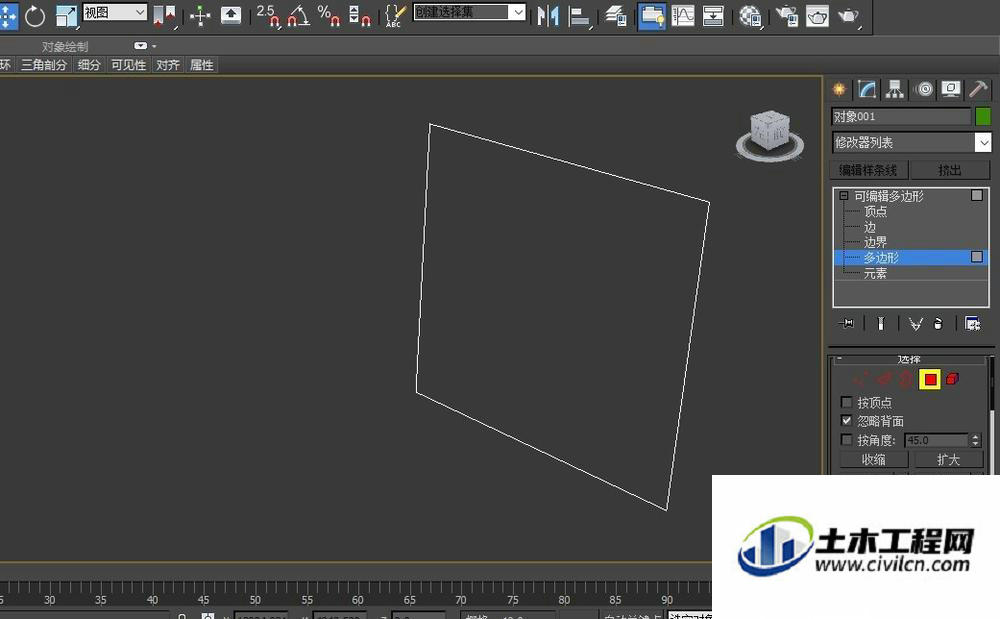
Task: Click the 对象001 object name field
Action: pos(901,117)
